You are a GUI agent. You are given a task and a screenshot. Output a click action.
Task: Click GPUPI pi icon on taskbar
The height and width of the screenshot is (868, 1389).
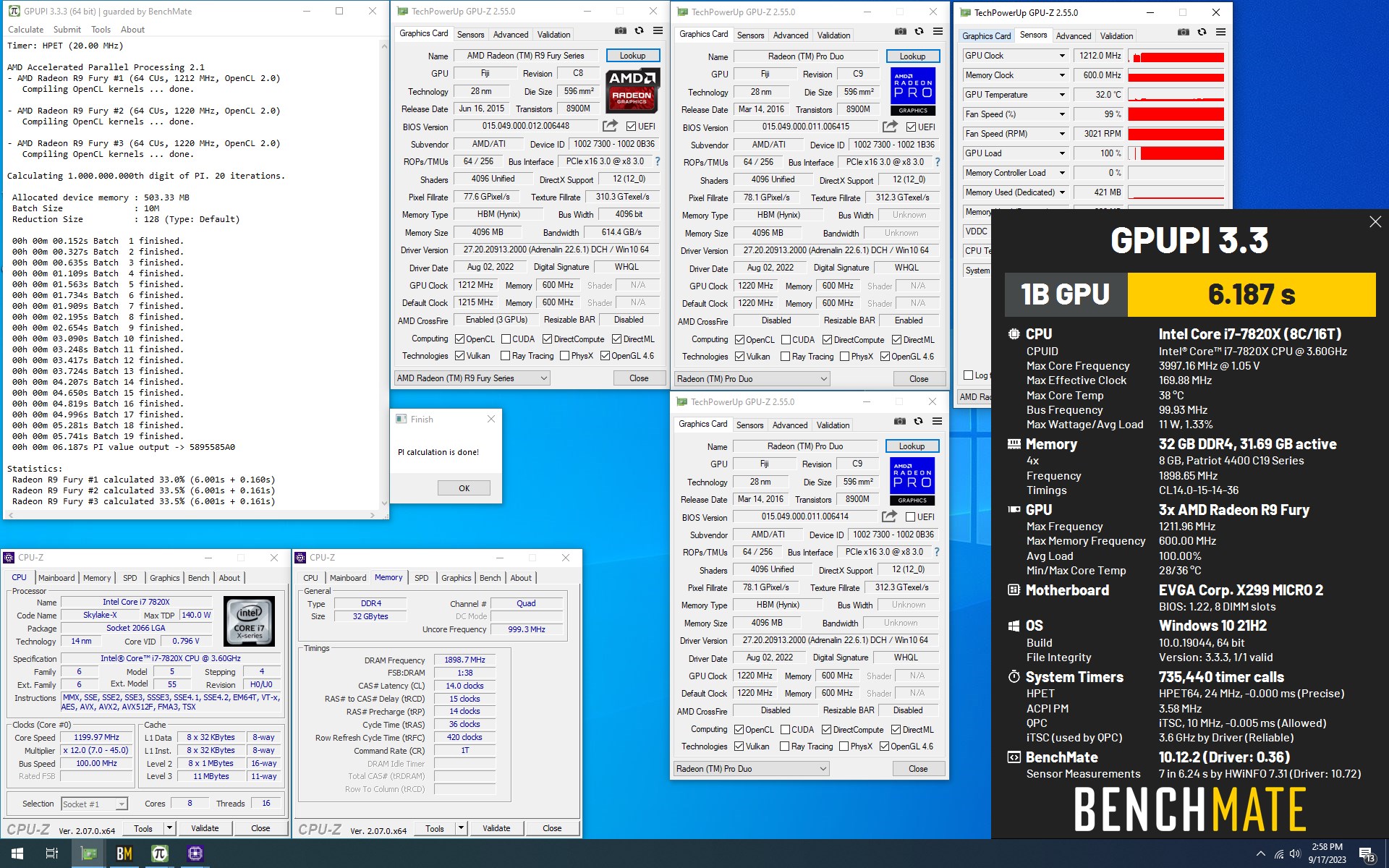(x=160, y=854)
